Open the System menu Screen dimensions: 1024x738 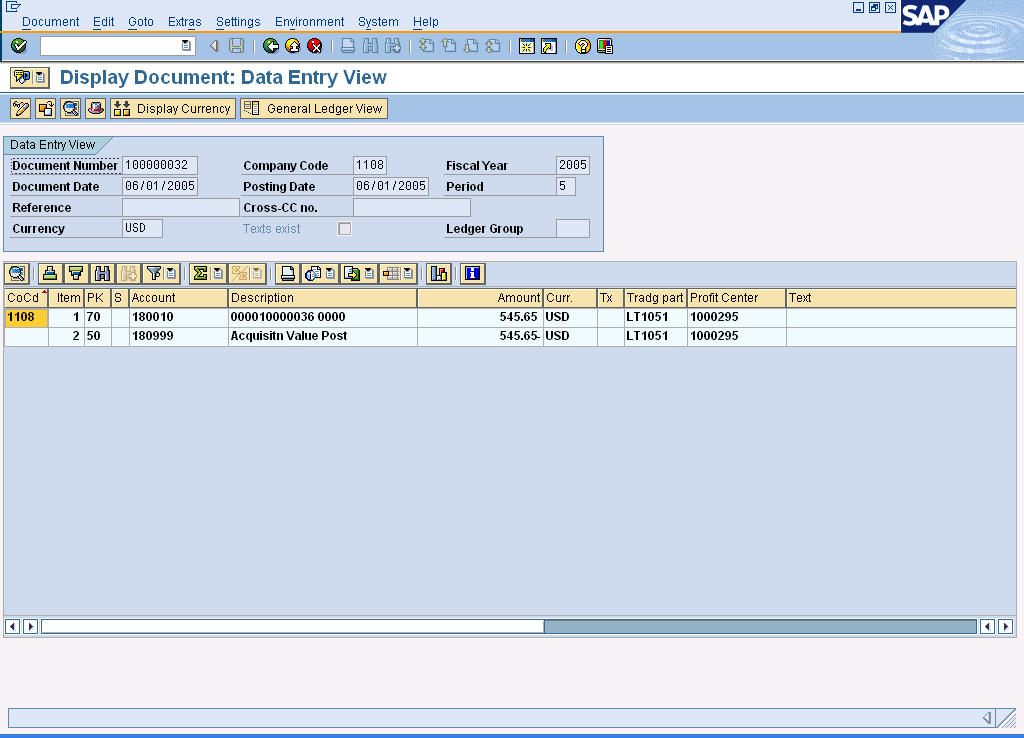(x=377, y=22)
